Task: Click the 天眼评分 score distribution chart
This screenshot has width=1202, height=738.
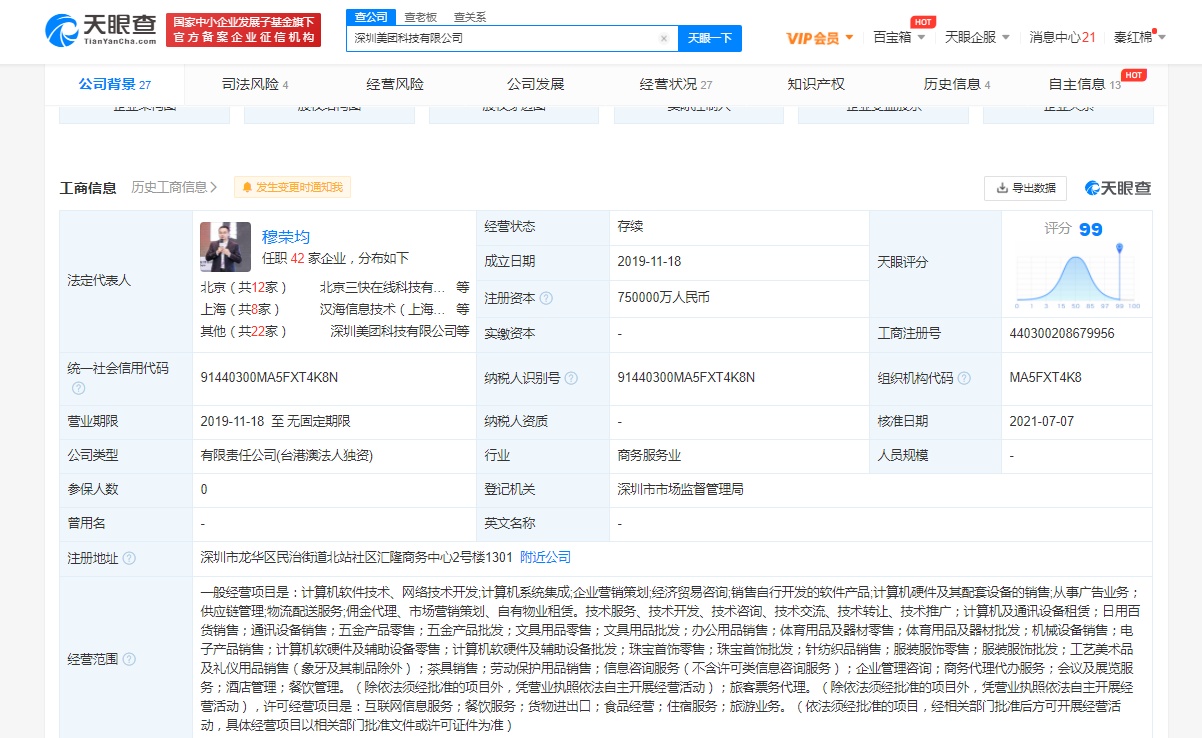Action: [x=1078, y=274]
